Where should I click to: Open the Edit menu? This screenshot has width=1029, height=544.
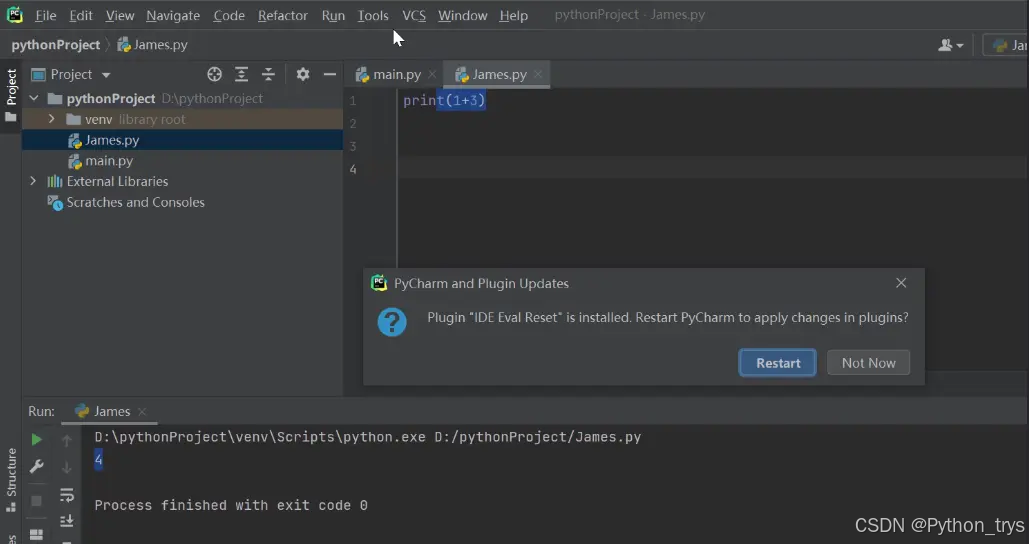click(81, 15)
